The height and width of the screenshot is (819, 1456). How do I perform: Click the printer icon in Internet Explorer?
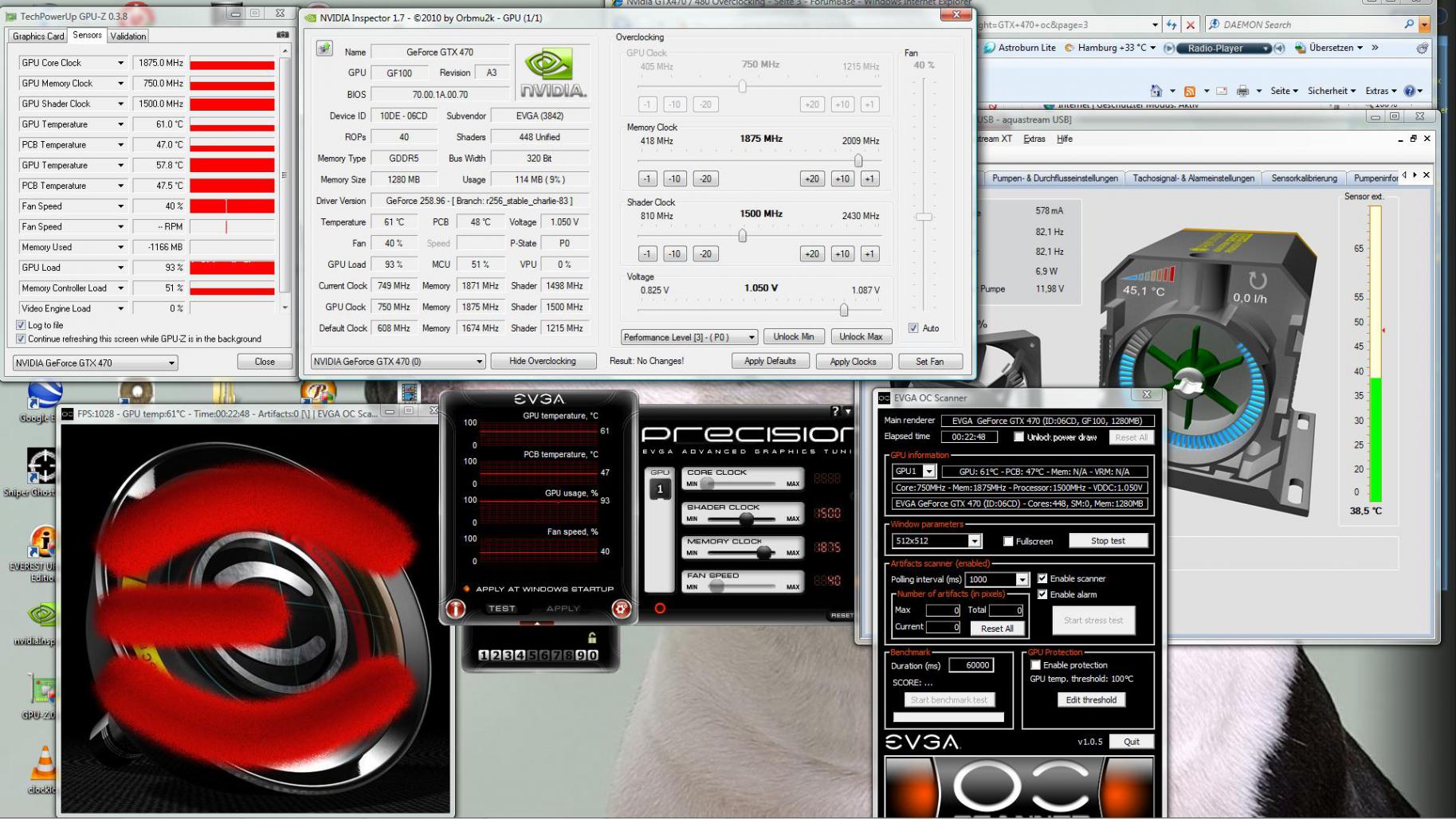1242,91
